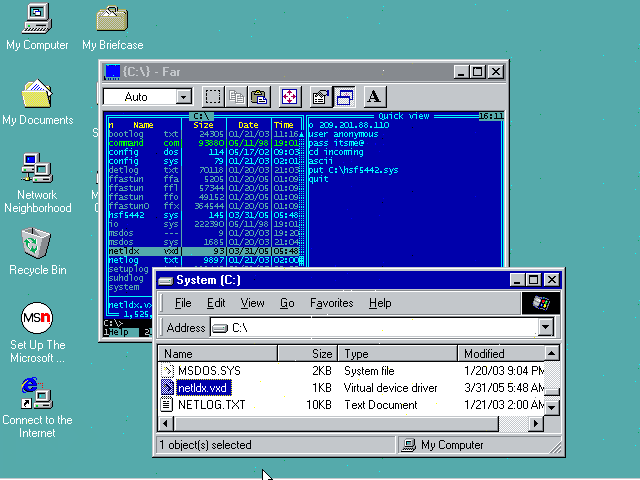Sort by the Modified column header

pyautogui.click(x=501, y=353)
